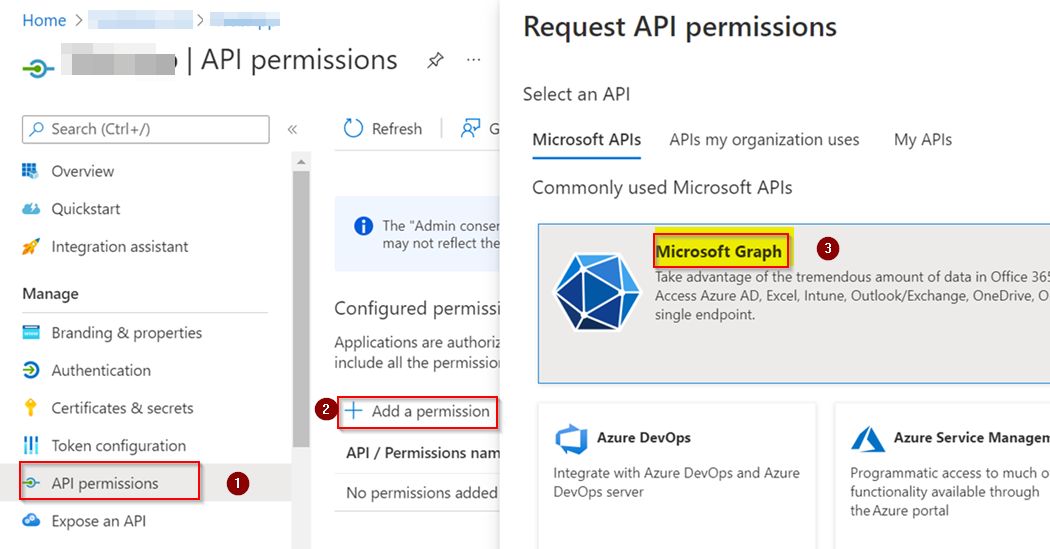The image size is (1050, 549).
Task: Open the API permissions menu item
Action: (x=105, y=483)
